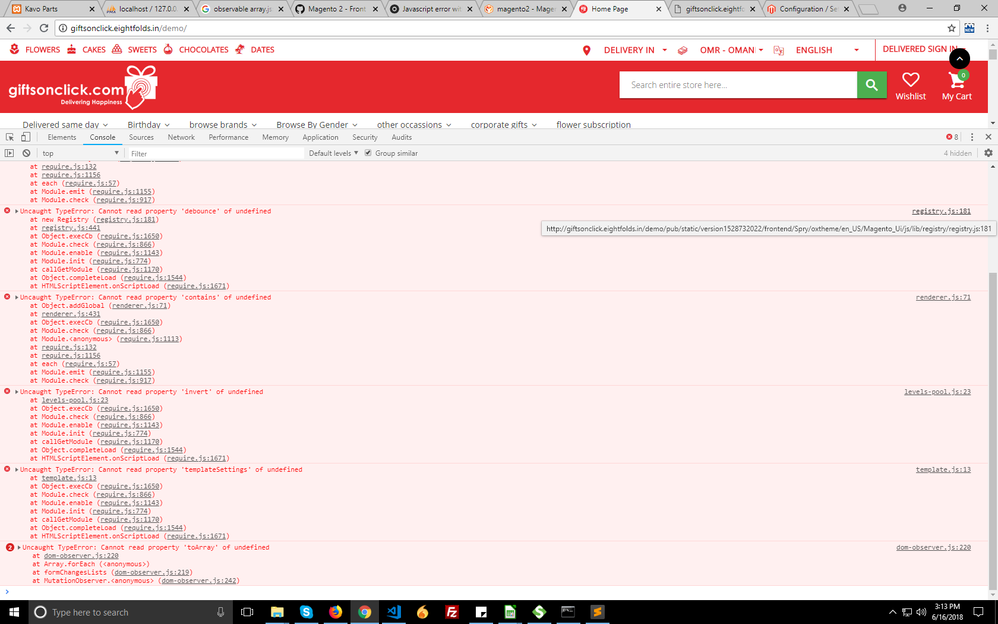Activate the DevTools inspect element tool
998x624 pixels.
[x=10, y=137]
